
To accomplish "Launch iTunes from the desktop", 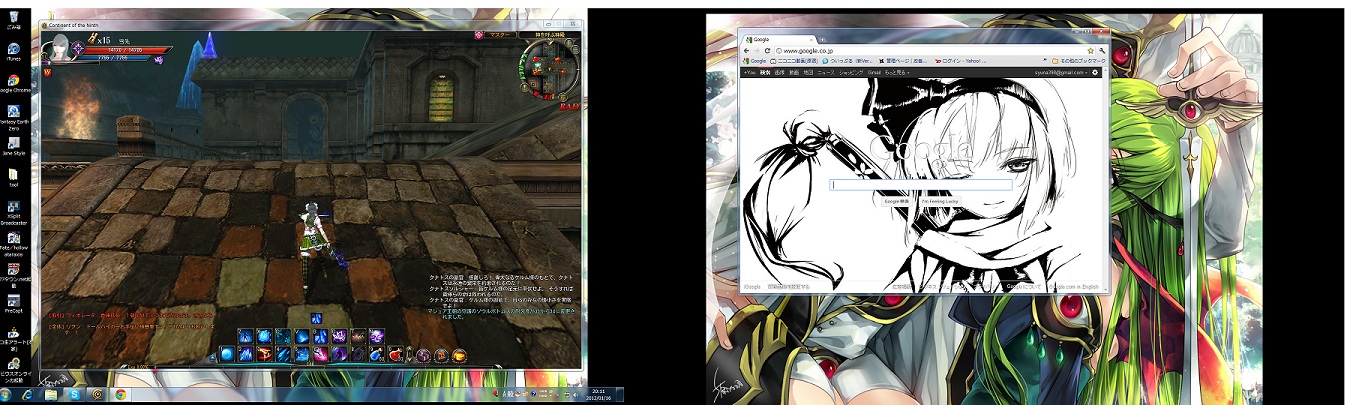I will (14, 50).
